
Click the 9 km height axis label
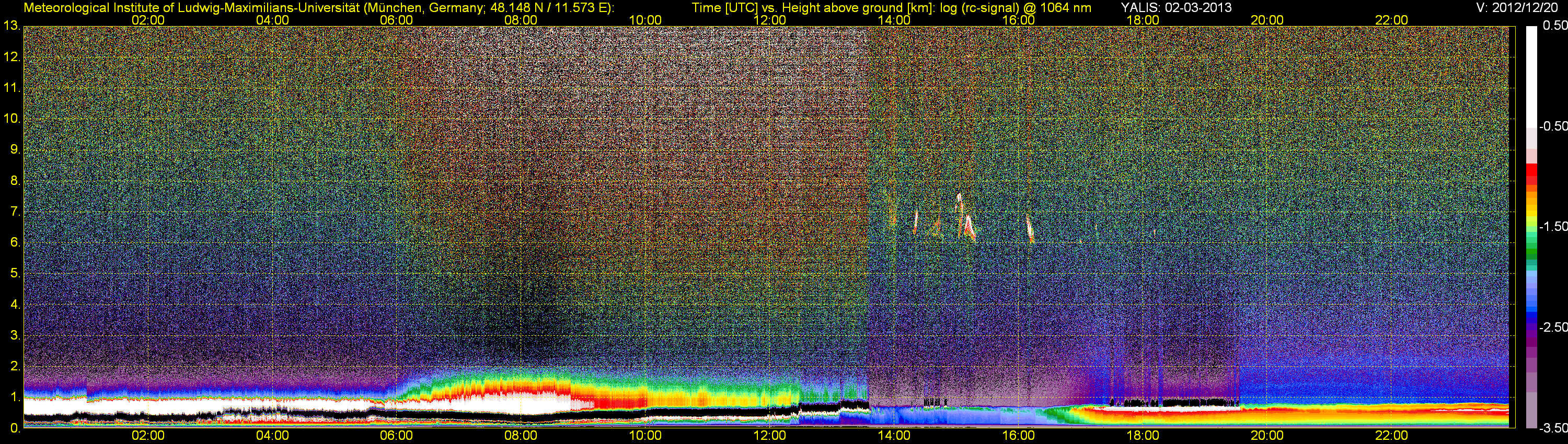click(15, 149)
